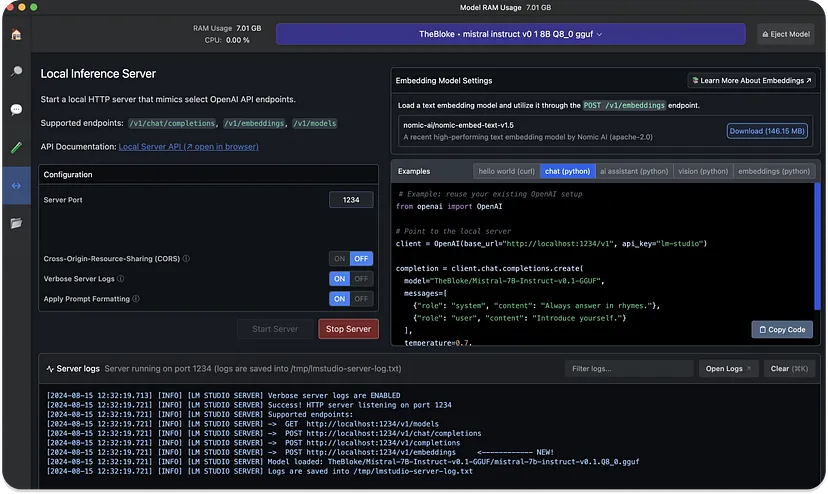This screenshot has height=494, width=828.
Task: Click the Filter logs search field
Action: tap(629, 369)
